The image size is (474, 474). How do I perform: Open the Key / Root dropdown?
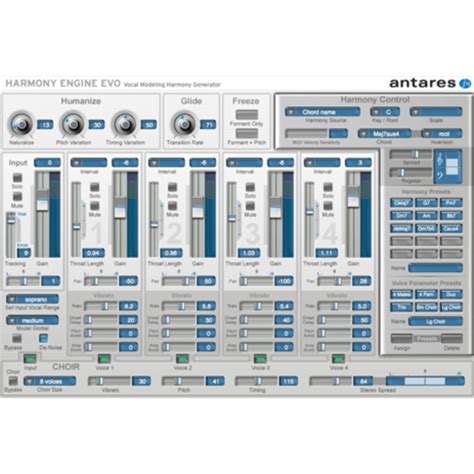tap(385, 112)
